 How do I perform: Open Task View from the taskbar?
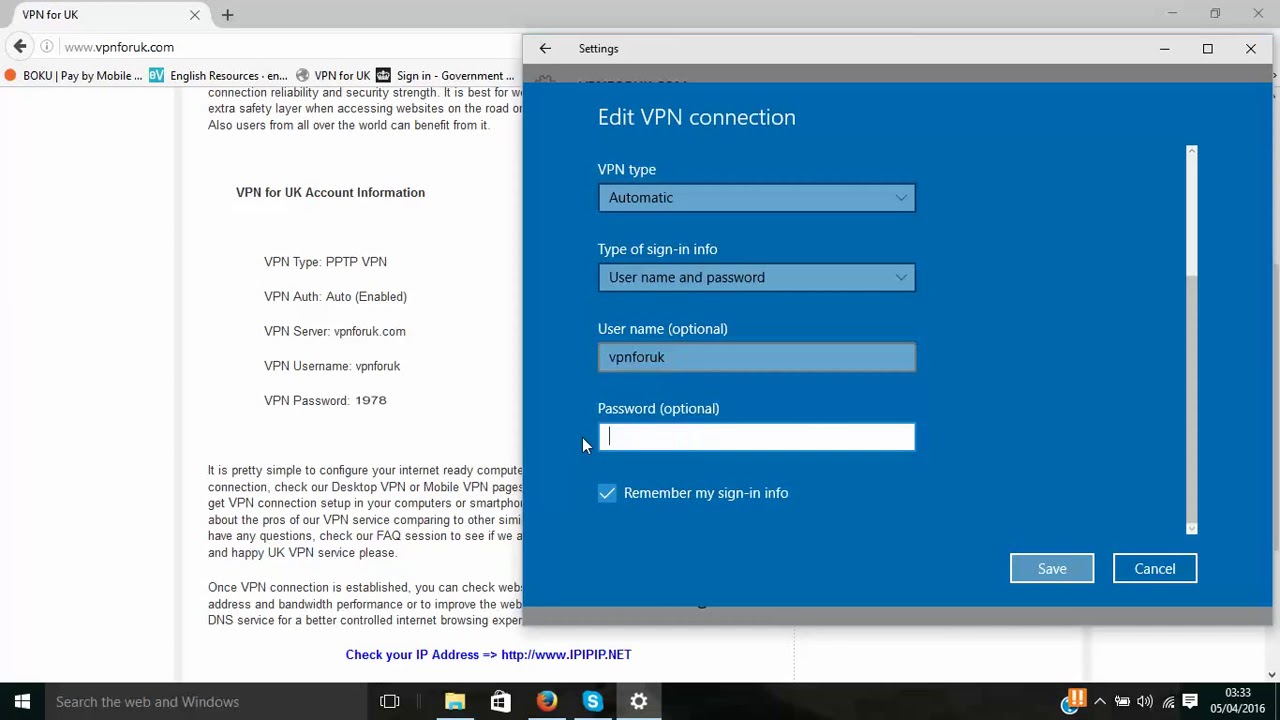[390, 702]
